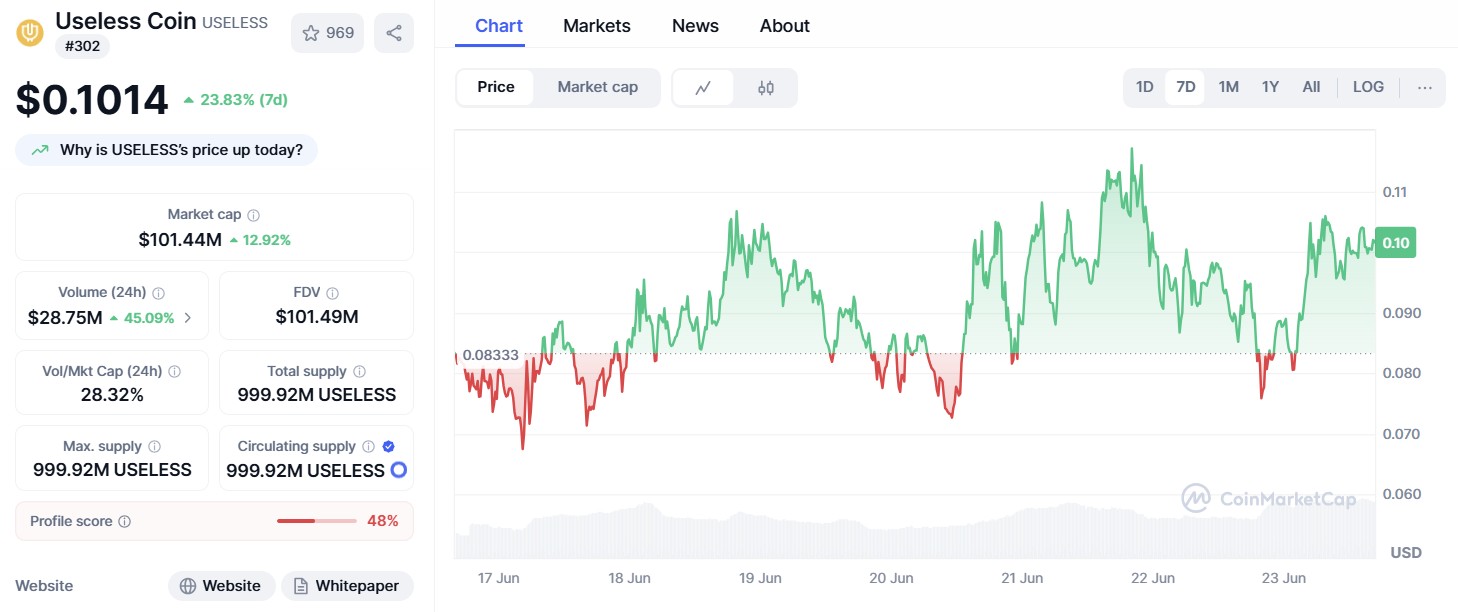This screenshot has height=612, width=1458.
Task: Switch to candlestick chart icon
Action: coord(766,88)
